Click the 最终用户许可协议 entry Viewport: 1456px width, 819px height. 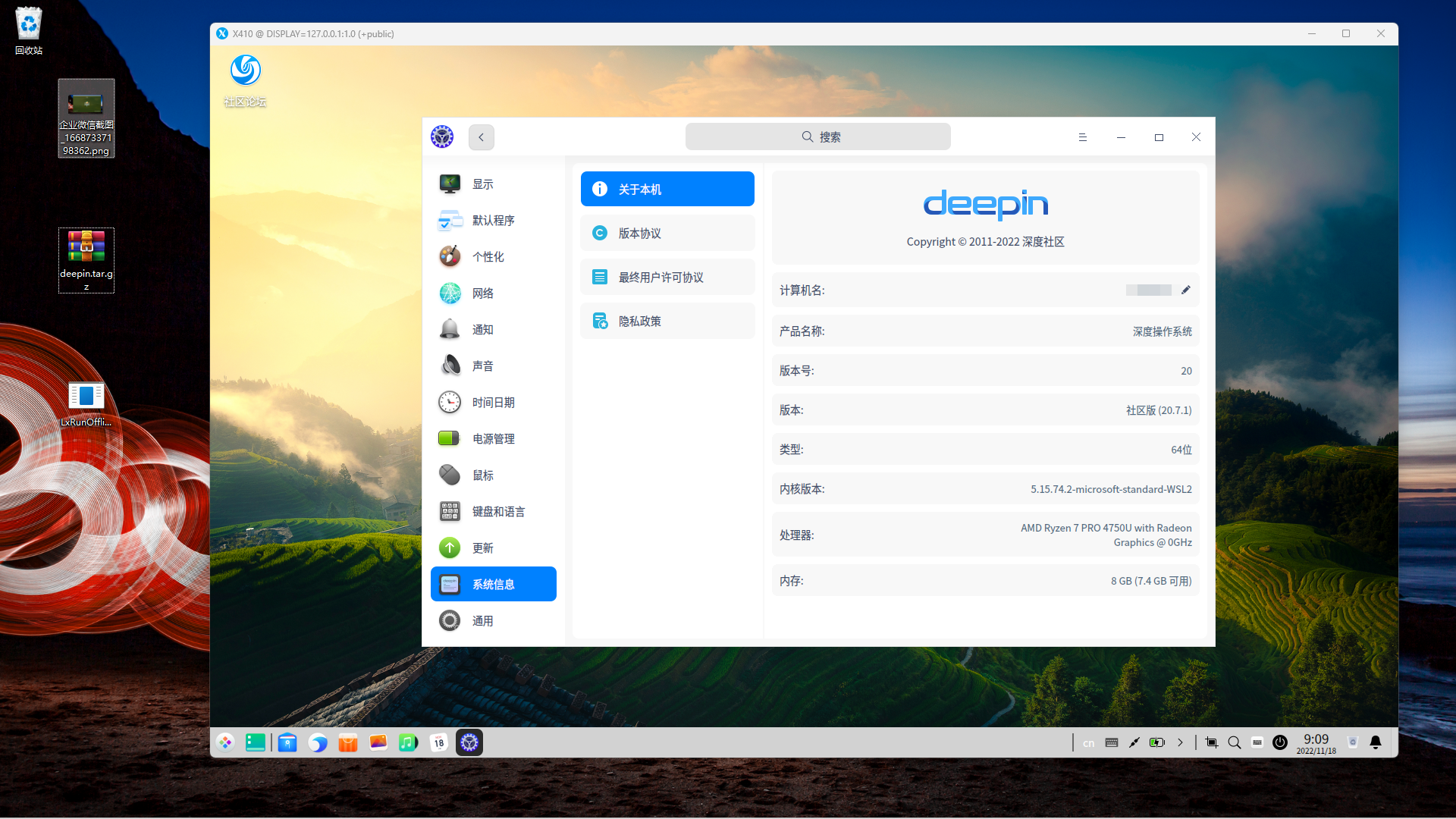(667, 277)
